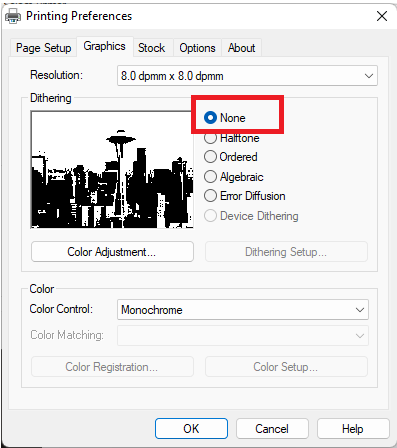Open the Resolution dropdown
The image size is (397, 448).
pyautogui.click(x=247, y=76)
